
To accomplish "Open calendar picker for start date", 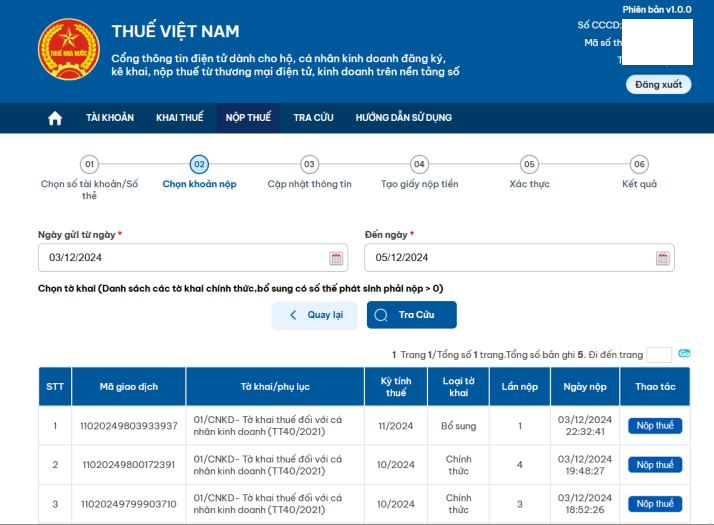I will pos(336,258).
